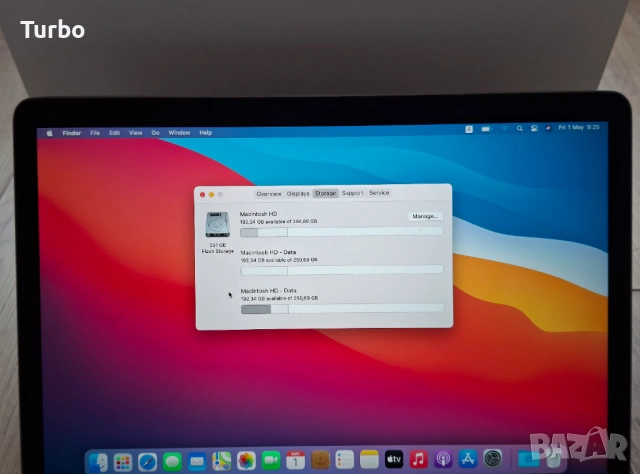Screen dimensions: 640x474
Task: Open the Go menu
Action: [156, 133]
